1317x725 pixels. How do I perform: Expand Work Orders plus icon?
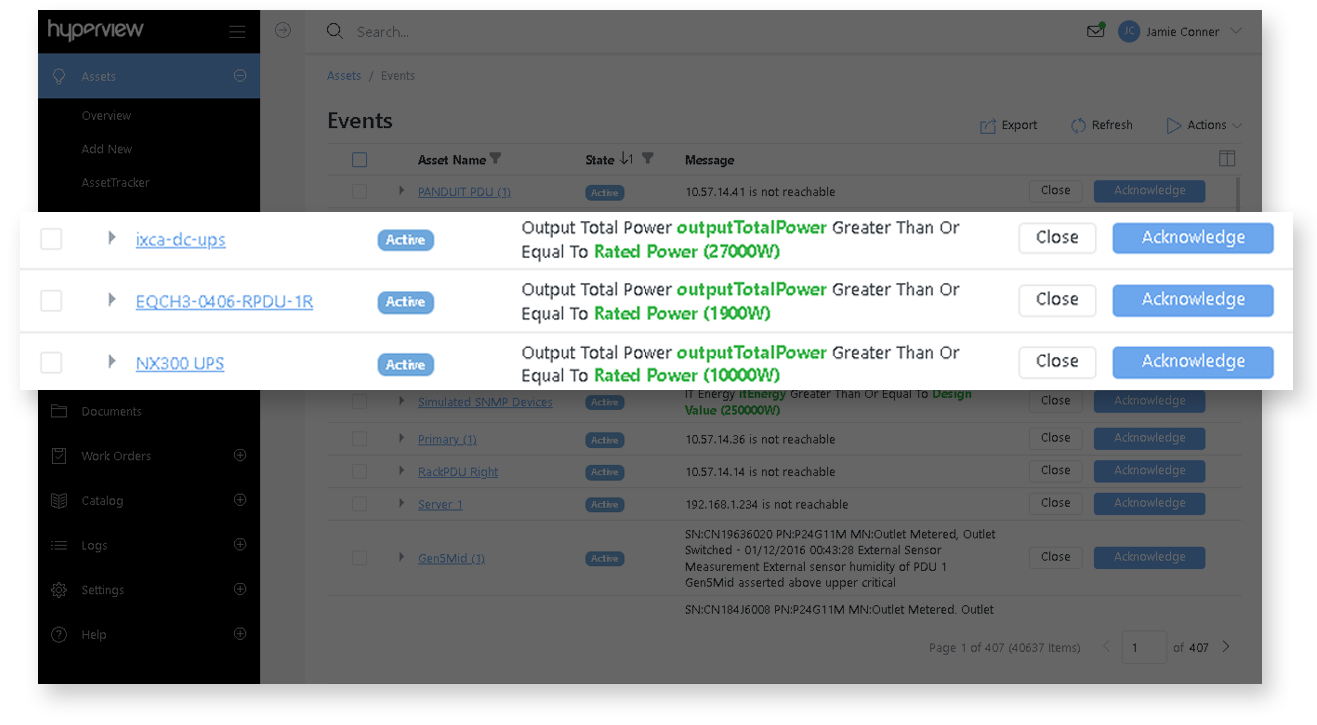[x=240, y=455]
